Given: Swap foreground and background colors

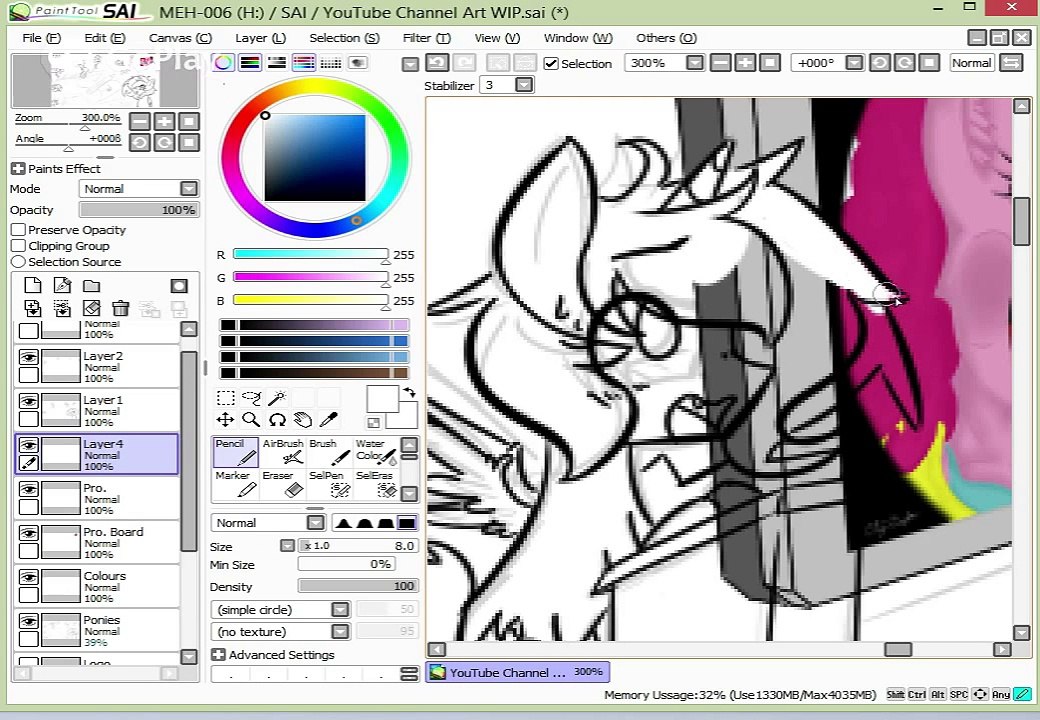Looking at the screenshot, I should click(x=409, y=392).
